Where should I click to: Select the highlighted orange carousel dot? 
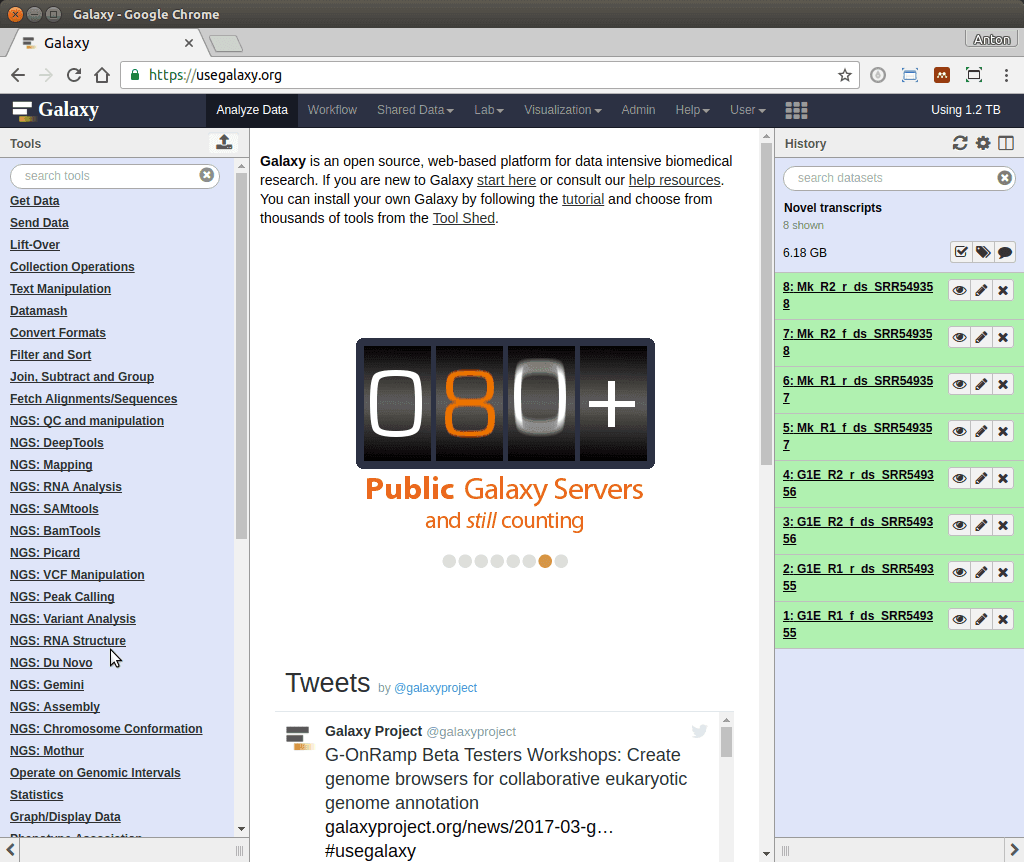tap(545, 561)
